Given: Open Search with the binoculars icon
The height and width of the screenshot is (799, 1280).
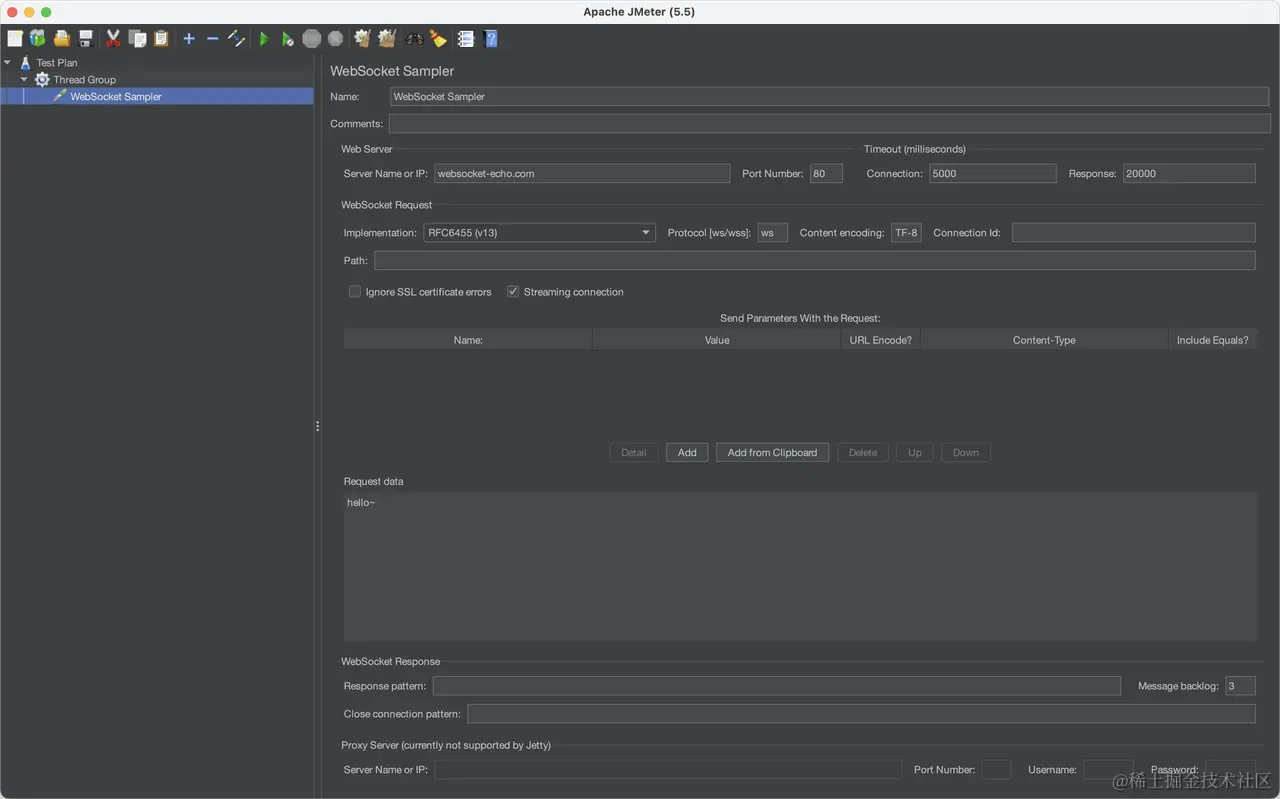Looking at the screenshot, I should (414, 39).
